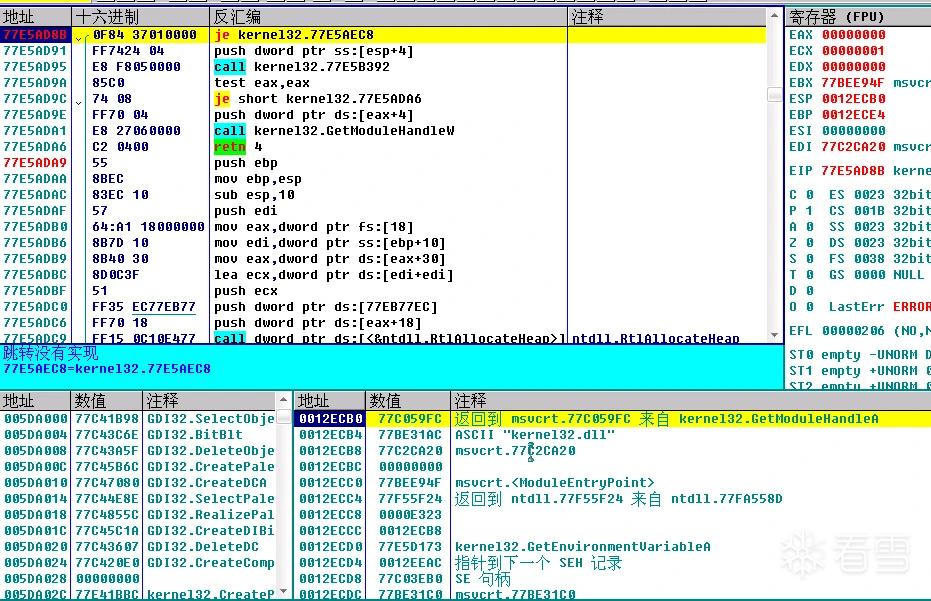Select the dump row GDI32.CreateDCA

coord(138,483)
